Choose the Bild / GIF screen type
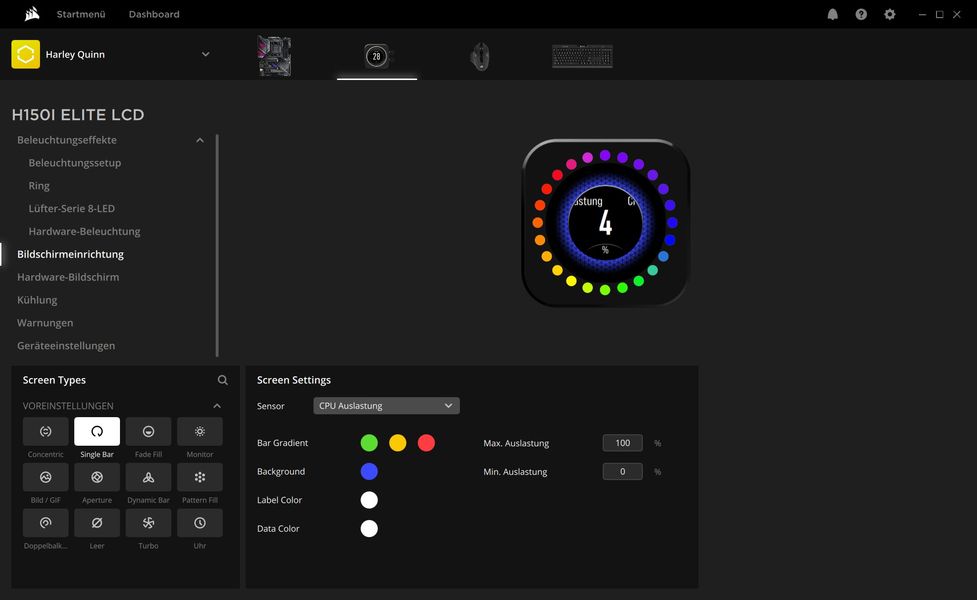 45,477
